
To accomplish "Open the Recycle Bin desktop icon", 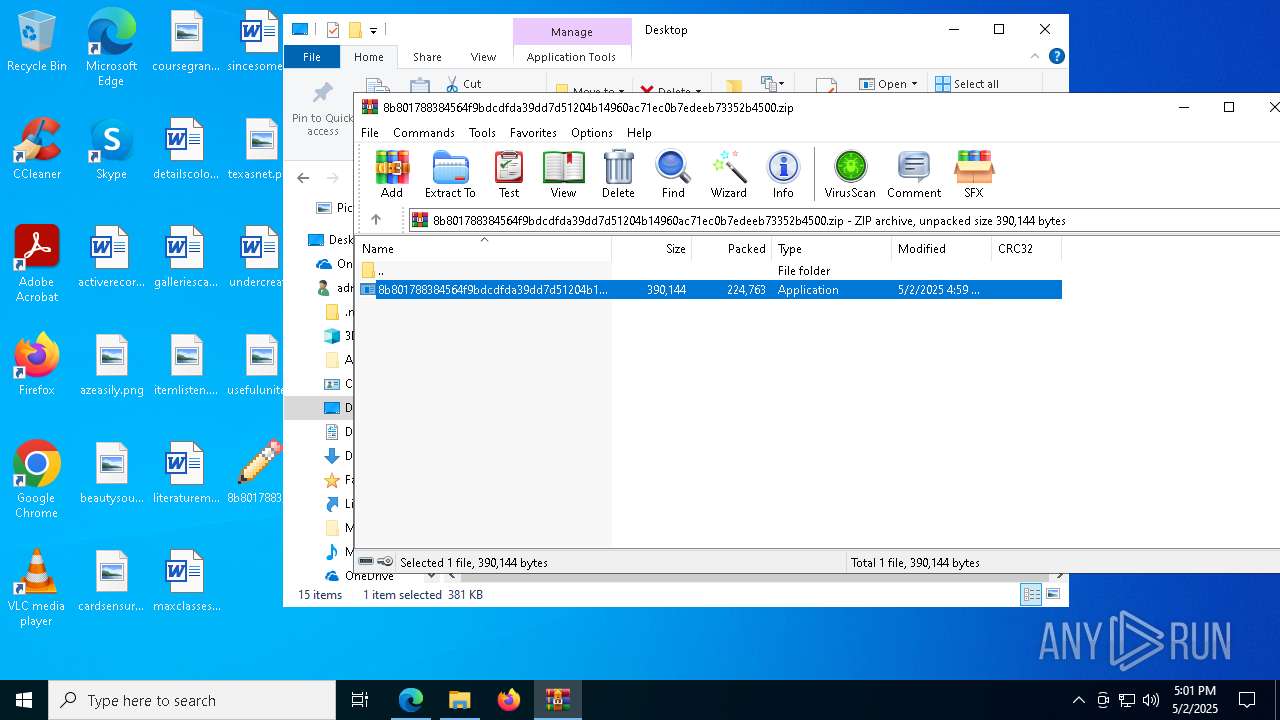I will tap(37, 42).
